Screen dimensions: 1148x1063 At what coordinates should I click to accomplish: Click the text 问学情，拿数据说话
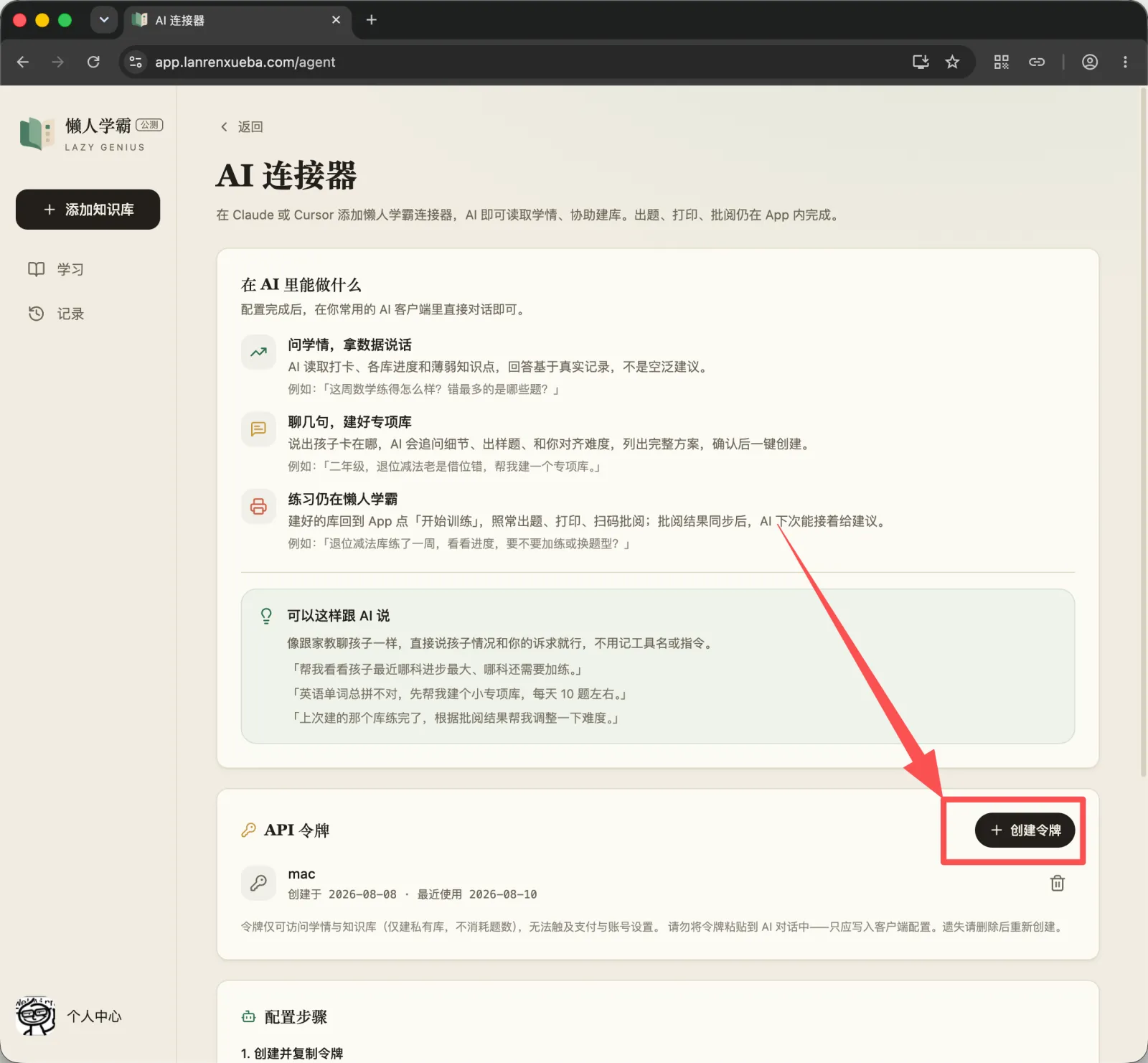[350, 345]
